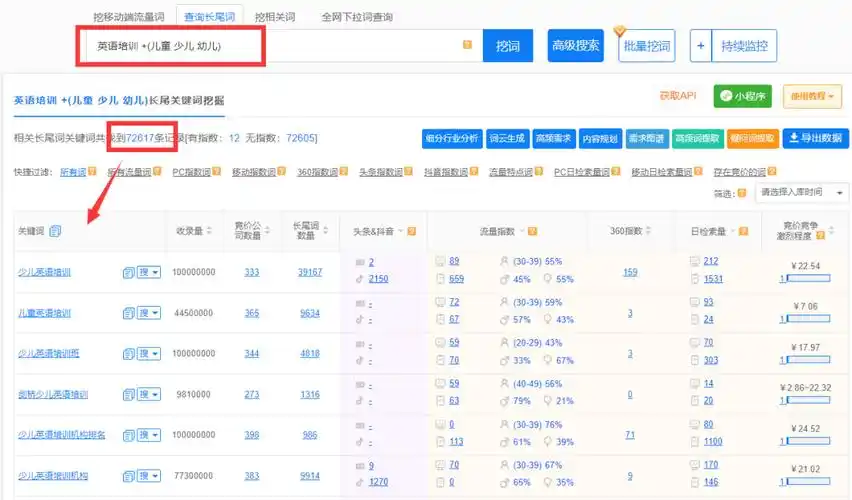Focus keyword search input 英语培训 field
This screenshot has width=852, height=500.
point(283,46)
